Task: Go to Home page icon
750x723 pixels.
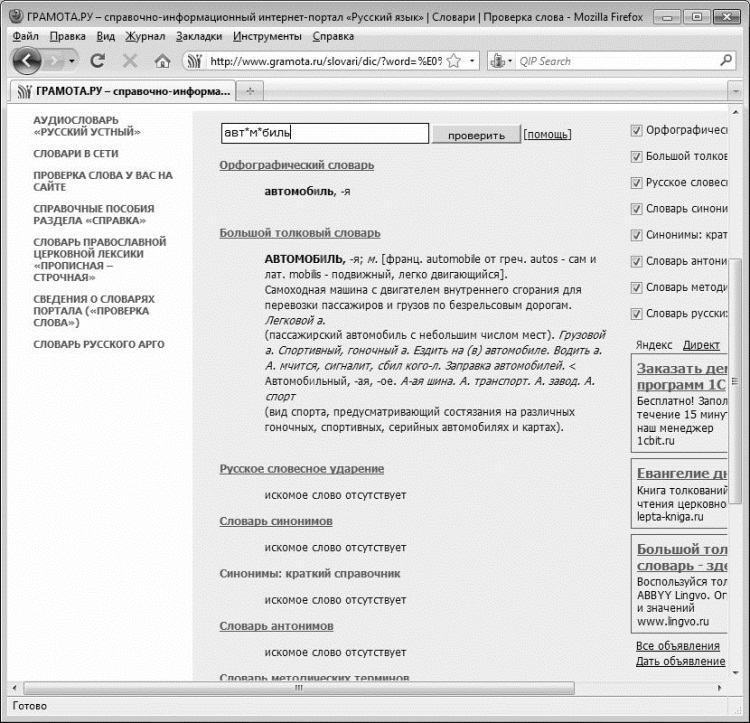Action: tap(162, 61)
